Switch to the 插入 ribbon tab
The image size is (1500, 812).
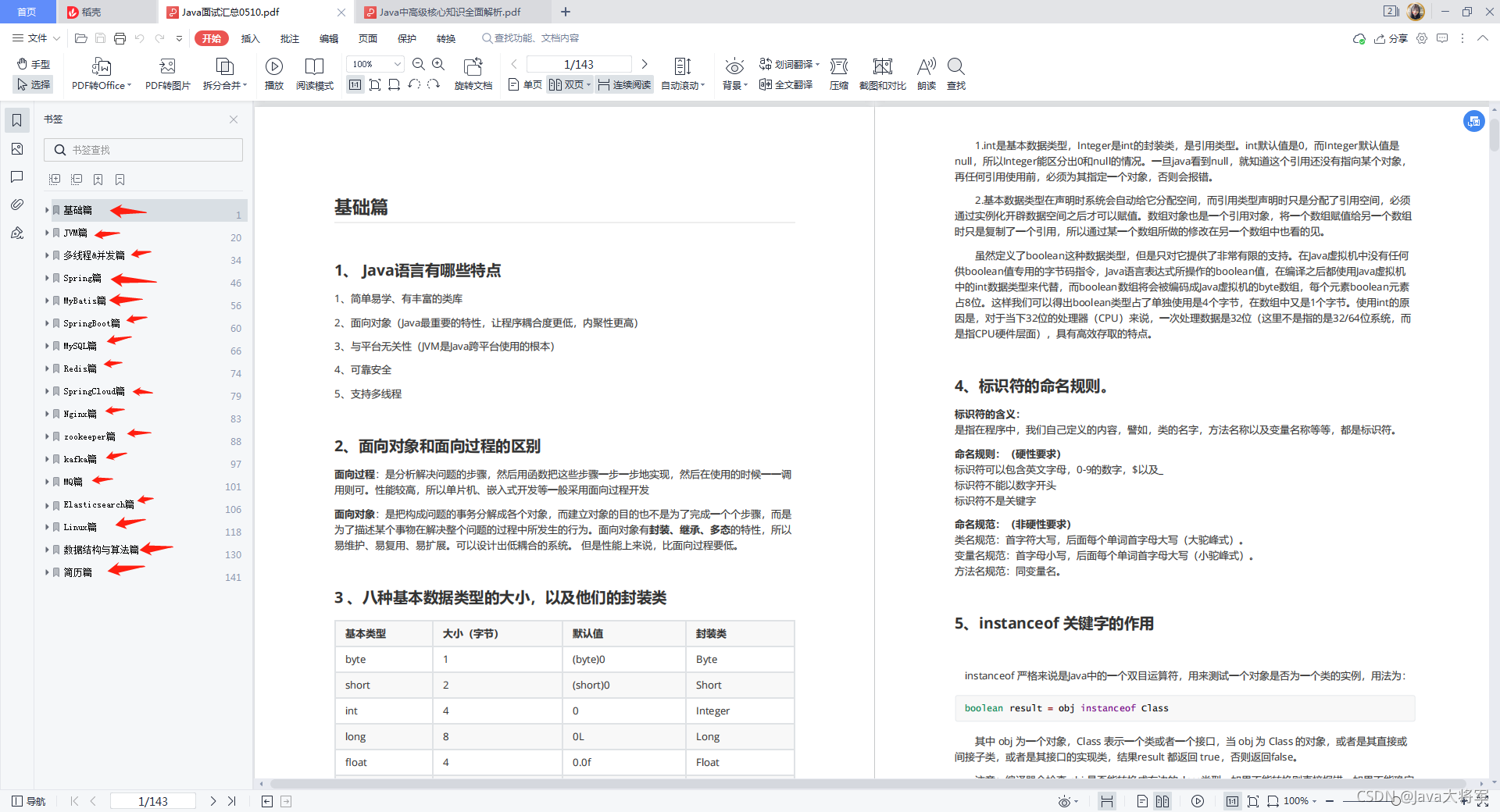coord(250,37)
